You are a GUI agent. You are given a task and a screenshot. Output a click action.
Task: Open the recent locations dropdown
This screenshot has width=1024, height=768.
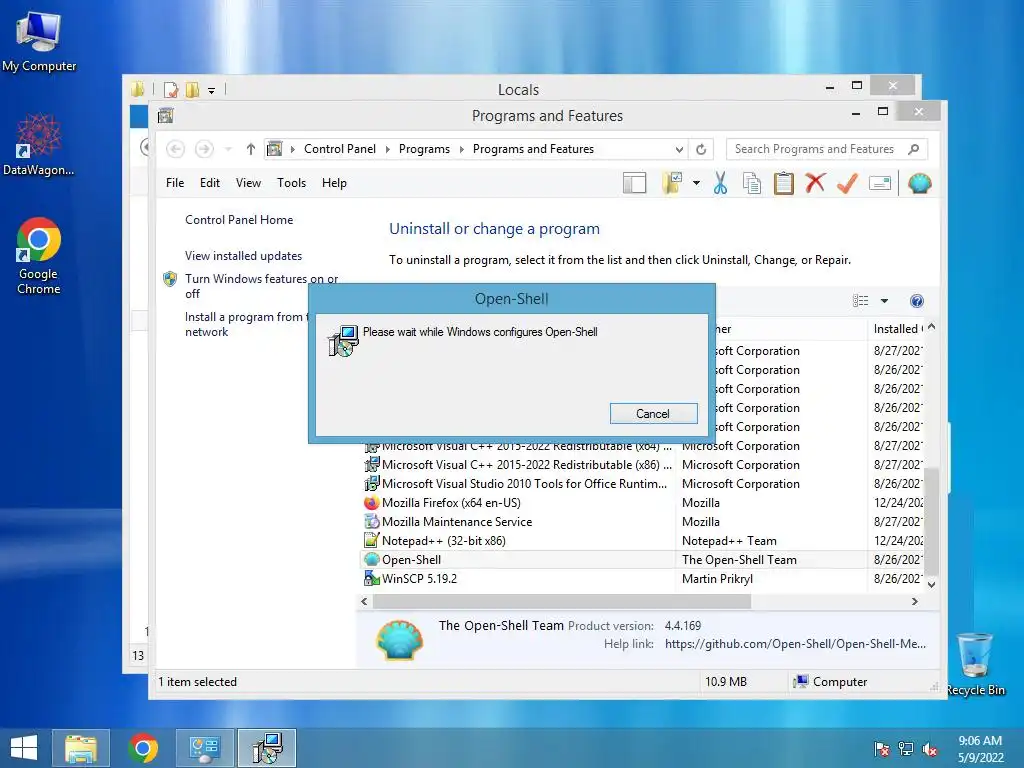pos(228,150)
